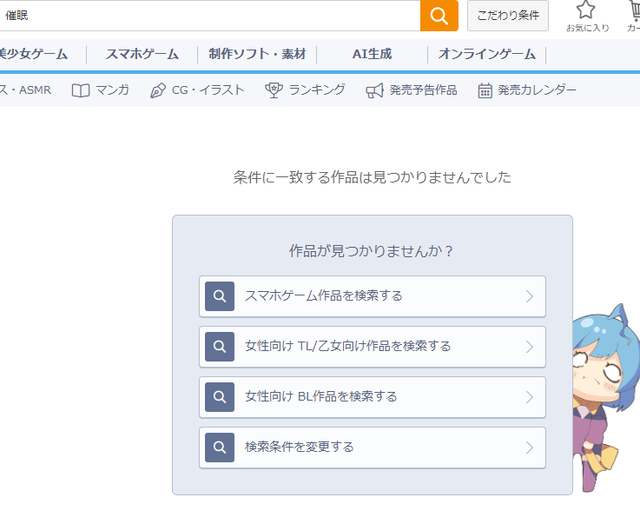640x524 pixels.
Task: Select 検索条件を変更する option
Action: coord(372,448)
